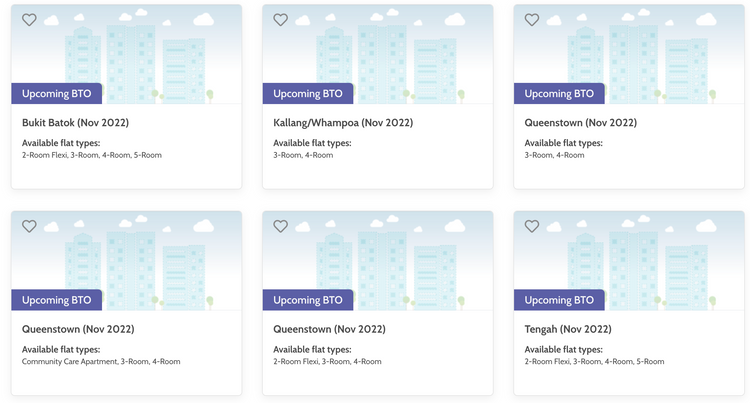Click Upcoming BTO badge on Community Care Queenstown card
Screen dimensions: 750x403
(x=56, y=300)
